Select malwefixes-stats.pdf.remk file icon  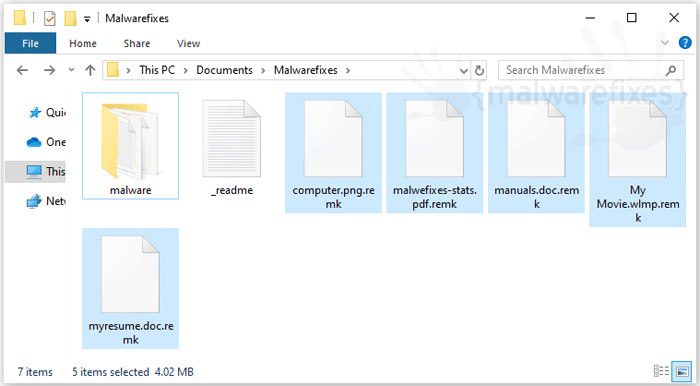pos(434,139)
